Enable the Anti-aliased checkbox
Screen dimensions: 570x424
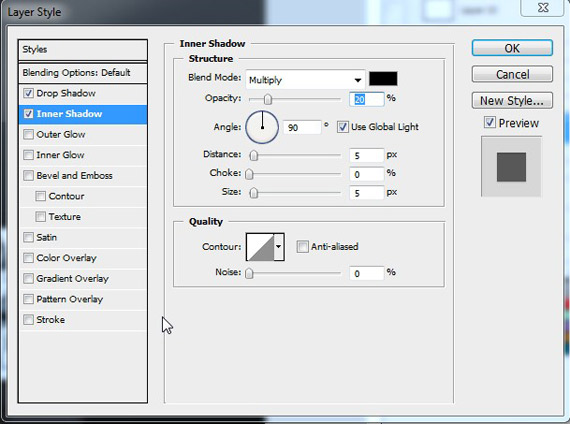302,247
